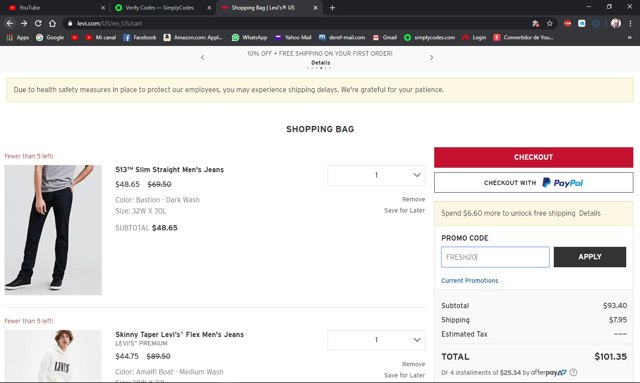Bookmark this page with the star
Image resolution: width=640 pixels, height=383 pixels.
[x=550, y=23]
